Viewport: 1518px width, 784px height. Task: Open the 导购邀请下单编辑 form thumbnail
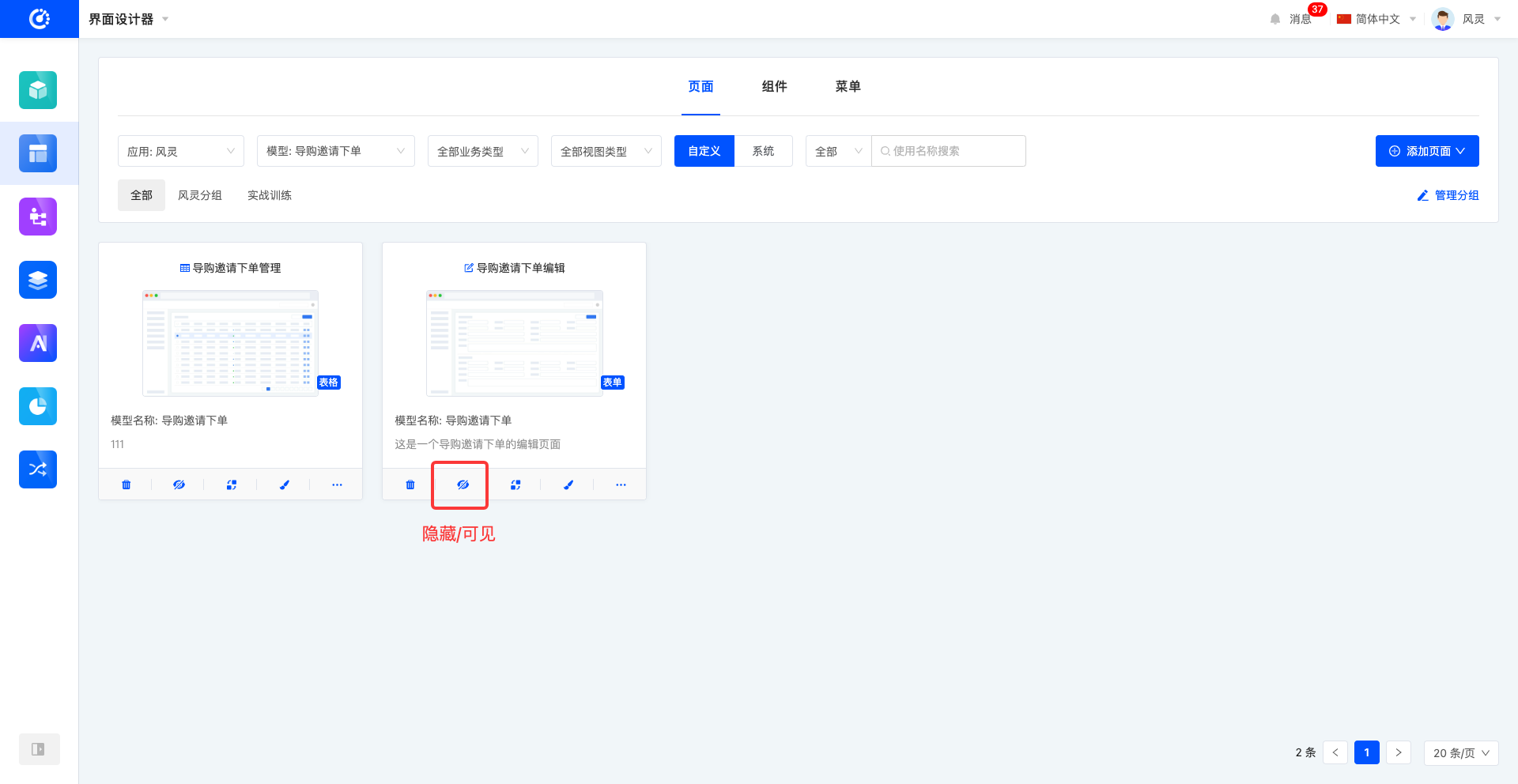pos(514,342)
